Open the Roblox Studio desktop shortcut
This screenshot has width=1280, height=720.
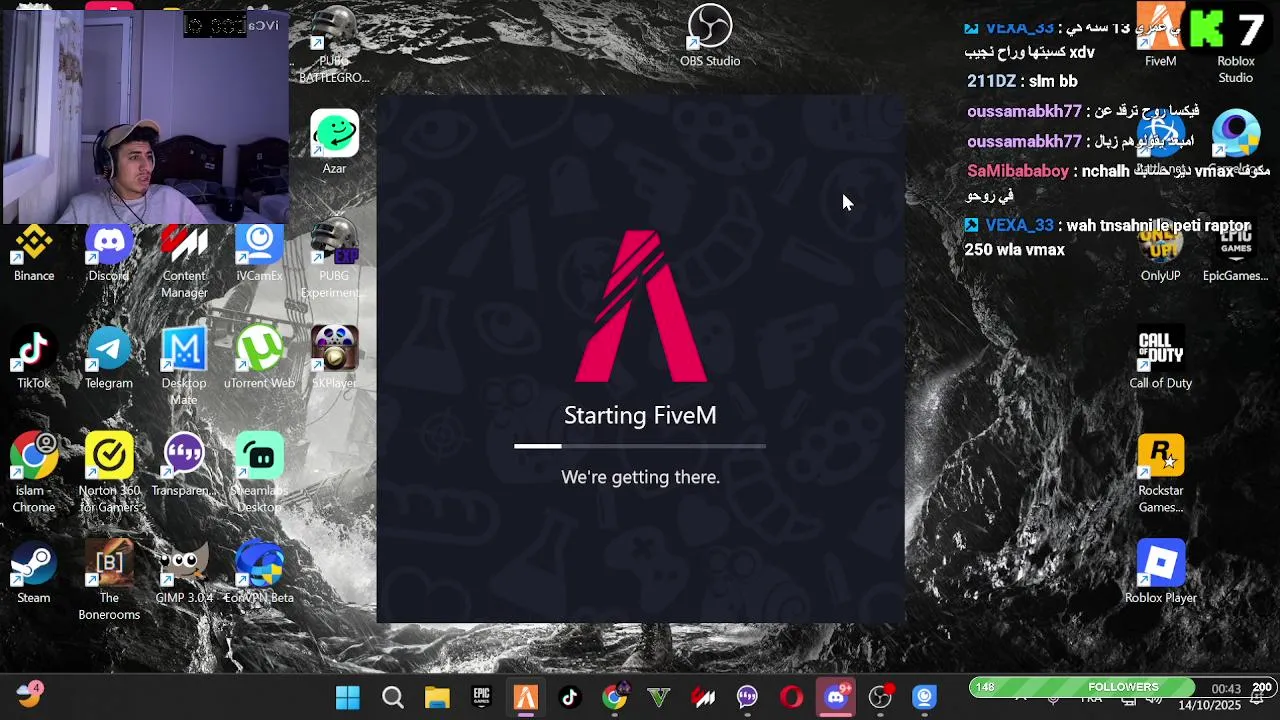tap(1235, 45)
